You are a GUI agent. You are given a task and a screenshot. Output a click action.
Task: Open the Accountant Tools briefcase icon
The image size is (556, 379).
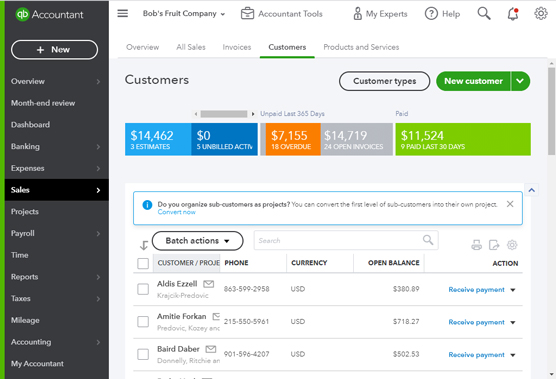[247, 14]
